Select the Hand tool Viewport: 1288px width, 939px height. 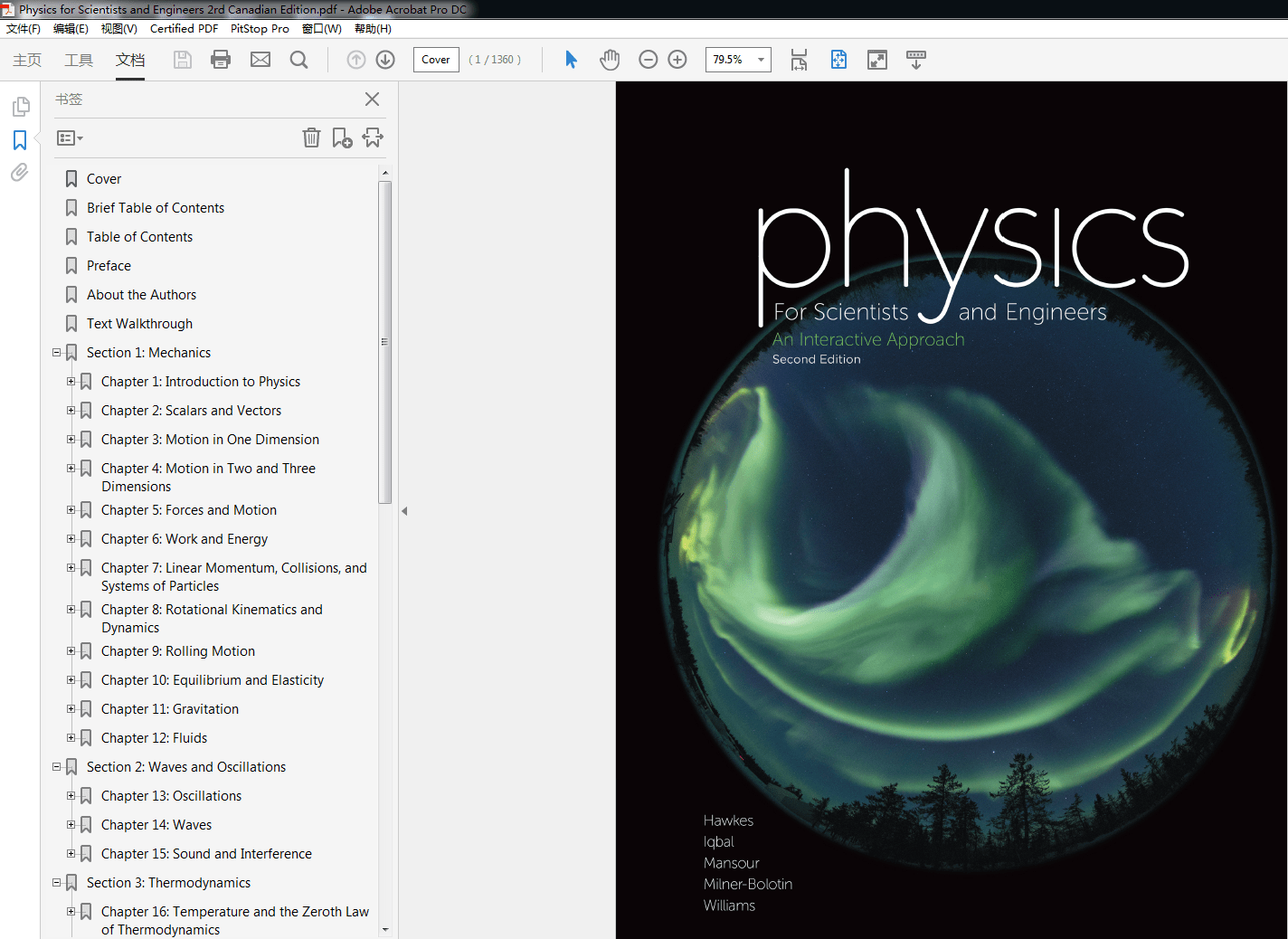coord(610,59)
